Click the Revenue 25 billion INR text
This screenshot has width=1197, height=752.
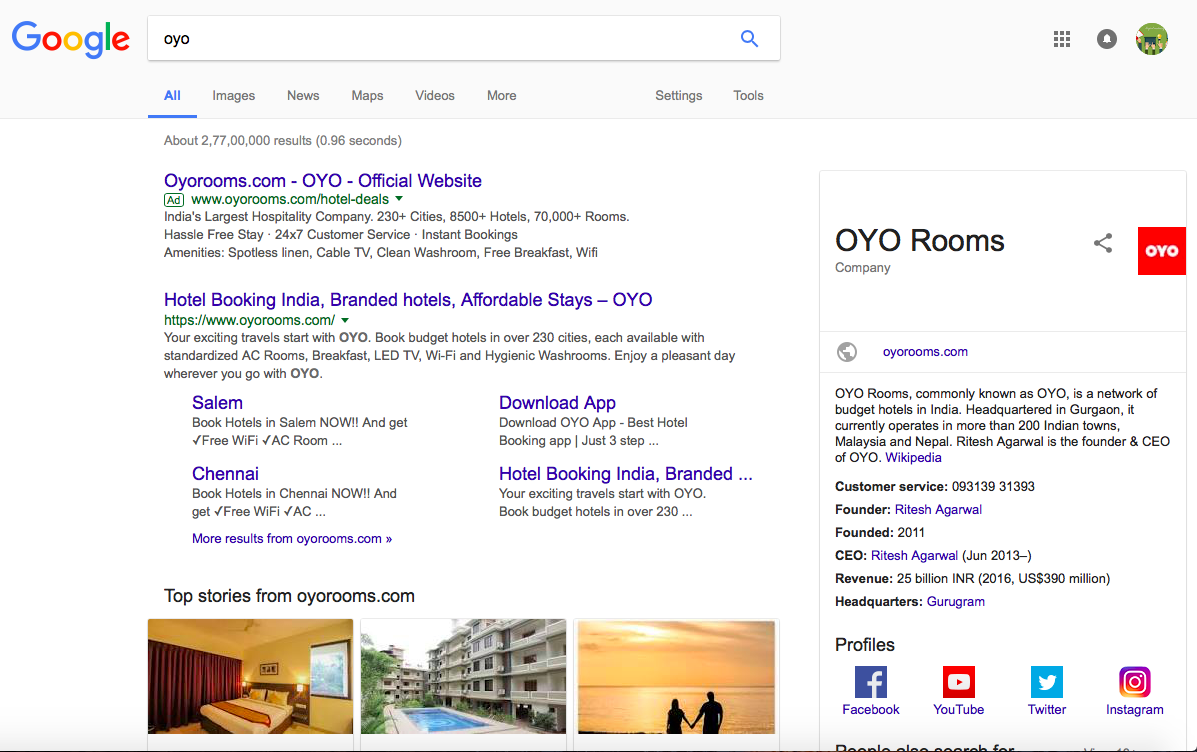click(x=972, y=579)
